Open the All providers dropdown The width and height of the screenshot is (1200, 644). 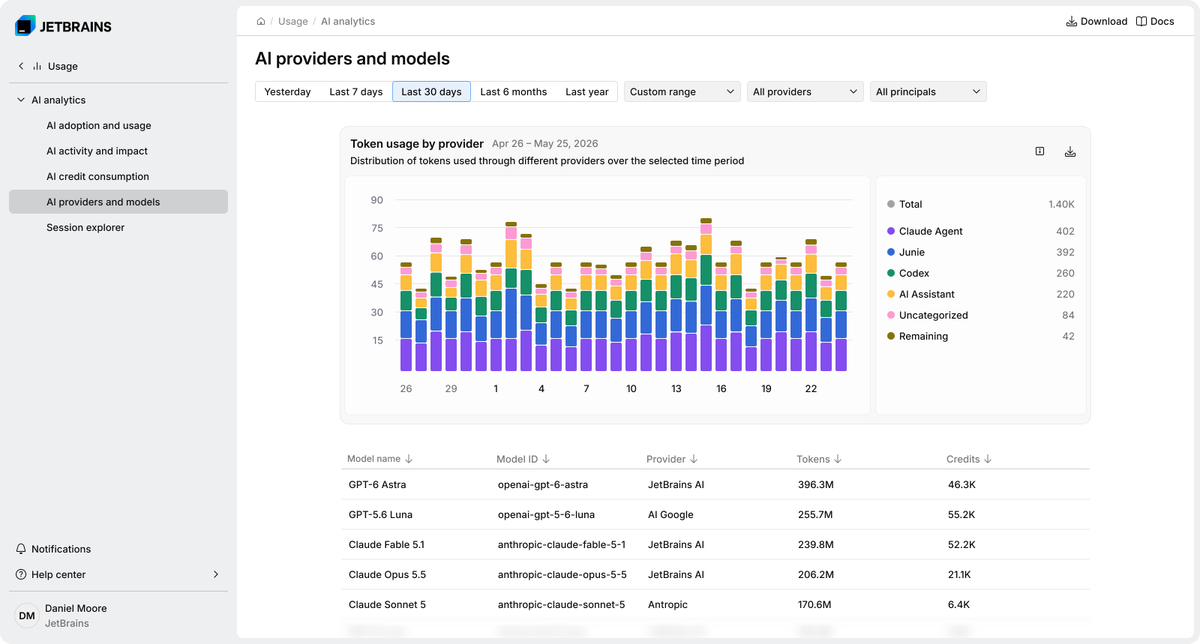(805, 92)
